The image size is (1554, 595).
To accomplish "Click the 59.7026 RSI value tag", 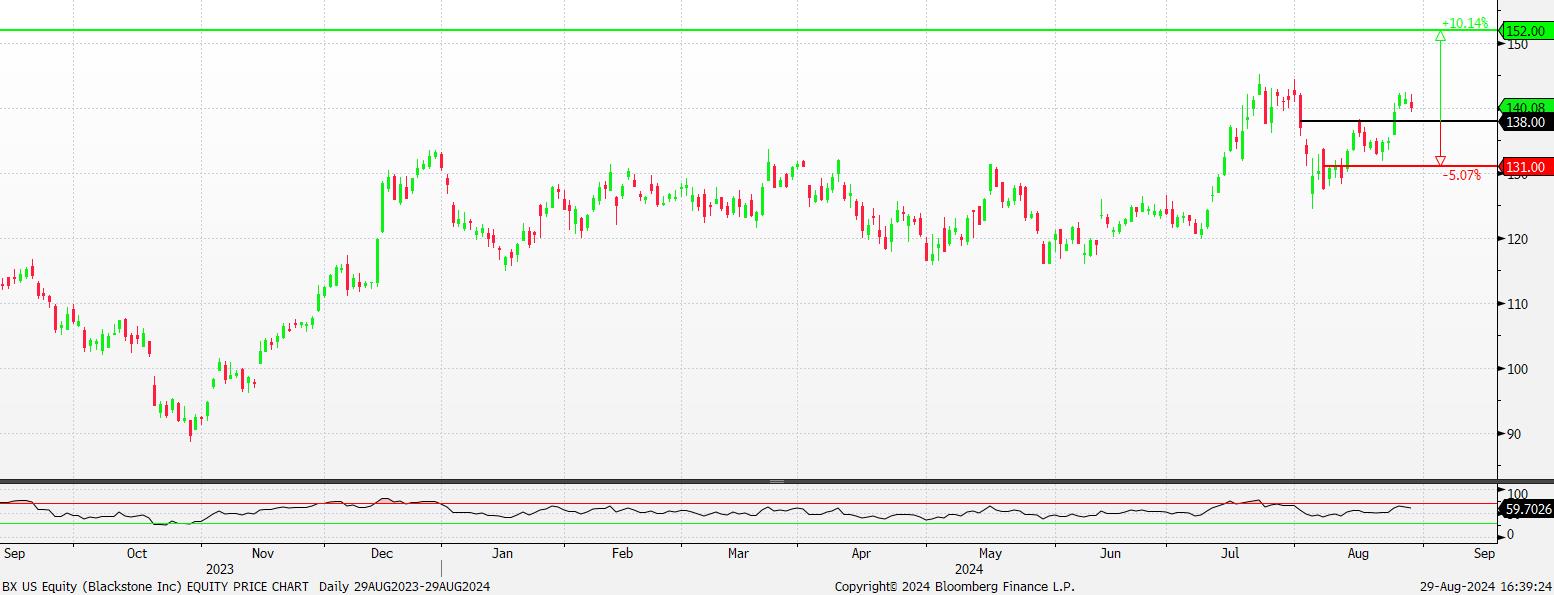I will point(1526,509).
